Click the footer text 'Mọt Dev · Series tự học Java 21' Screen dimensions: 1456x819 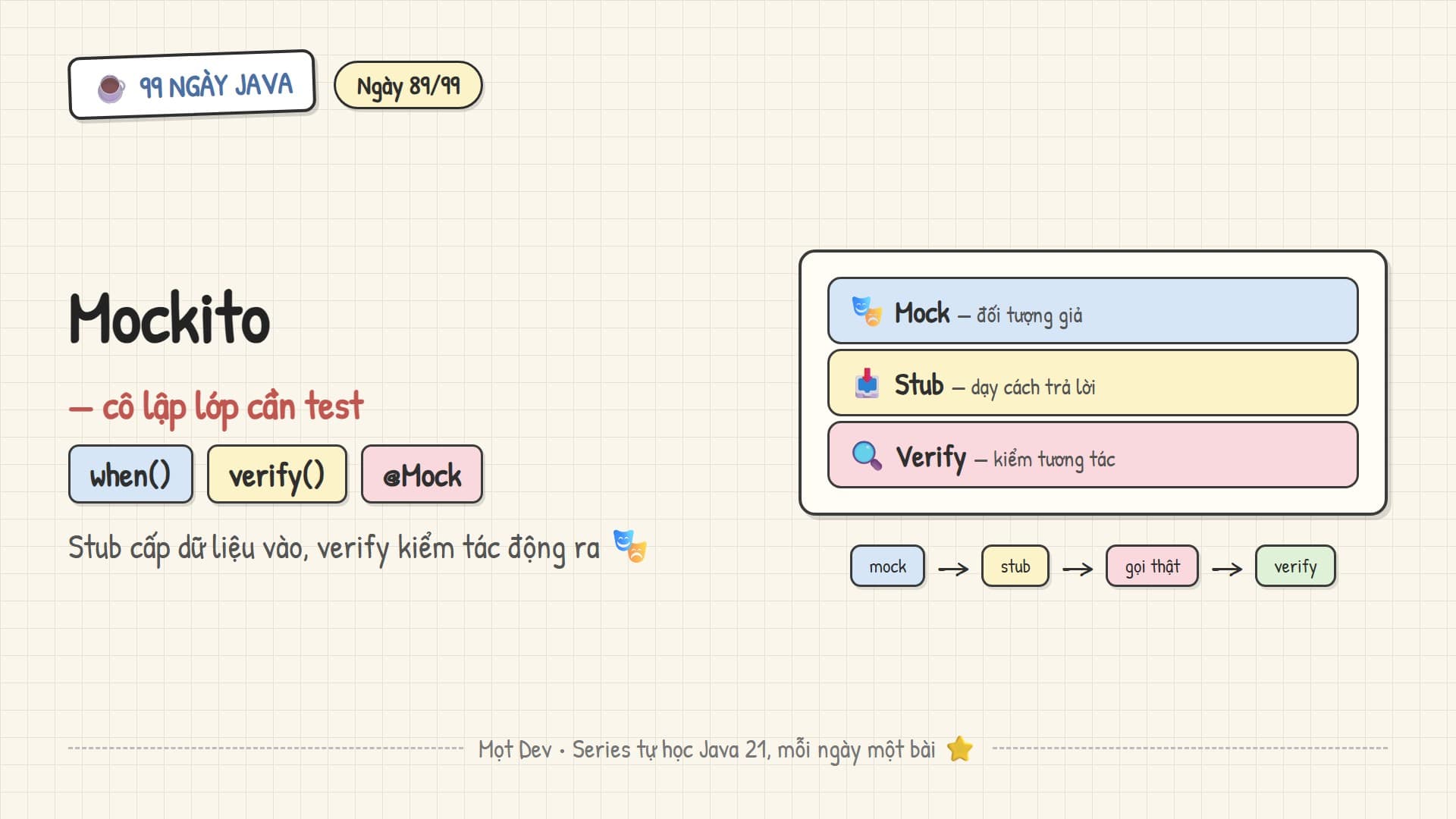[707, 750]
